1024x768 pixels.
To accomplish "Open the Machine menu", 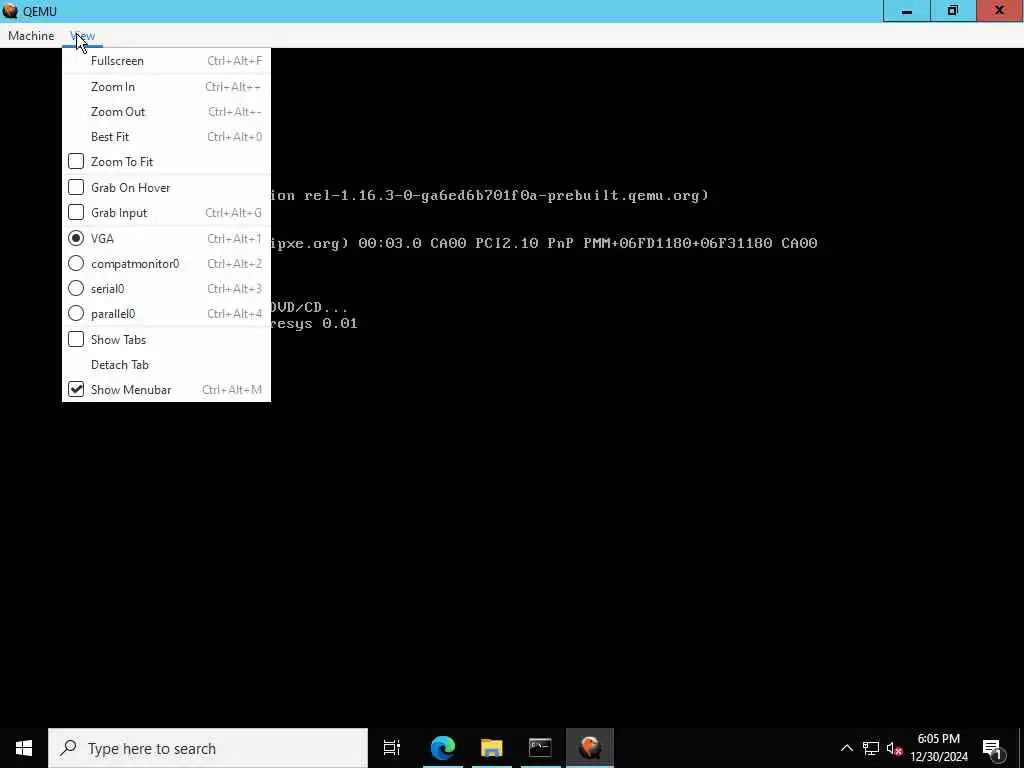I will pos(31,36).
